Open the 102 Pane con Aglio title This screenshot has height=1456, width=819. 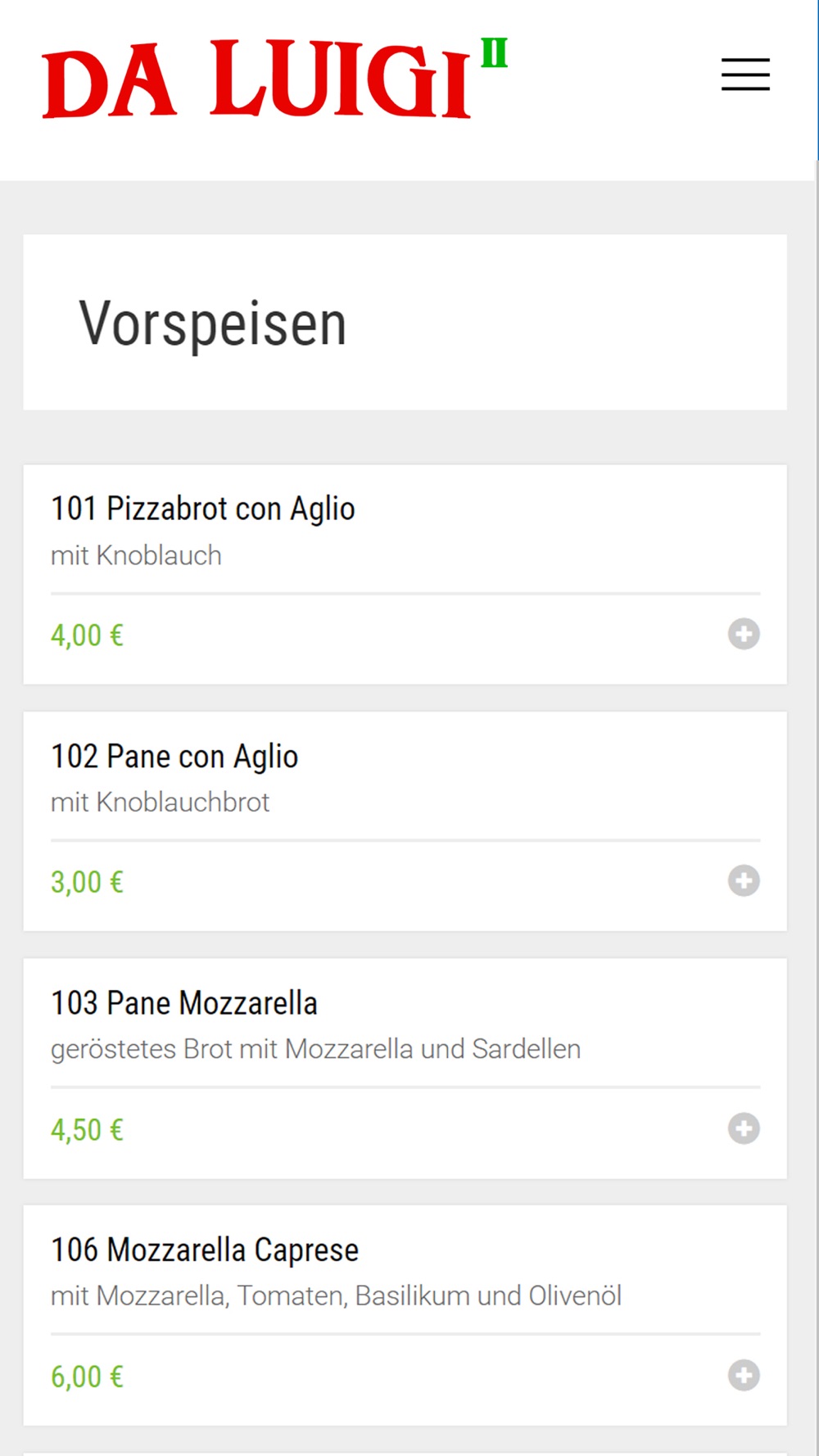click(x=174, y=756)
